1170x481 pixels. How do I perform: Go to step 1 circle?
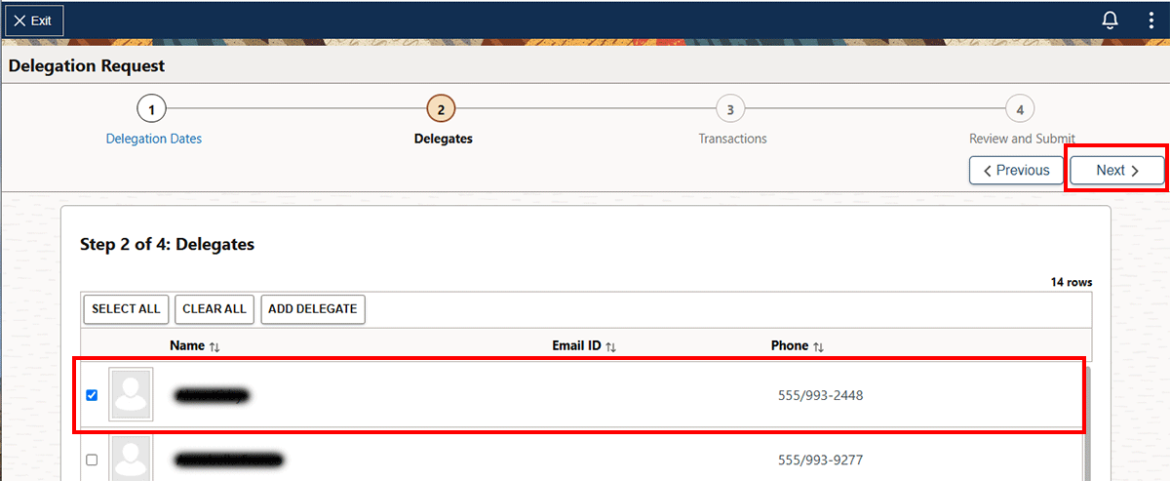151,109
